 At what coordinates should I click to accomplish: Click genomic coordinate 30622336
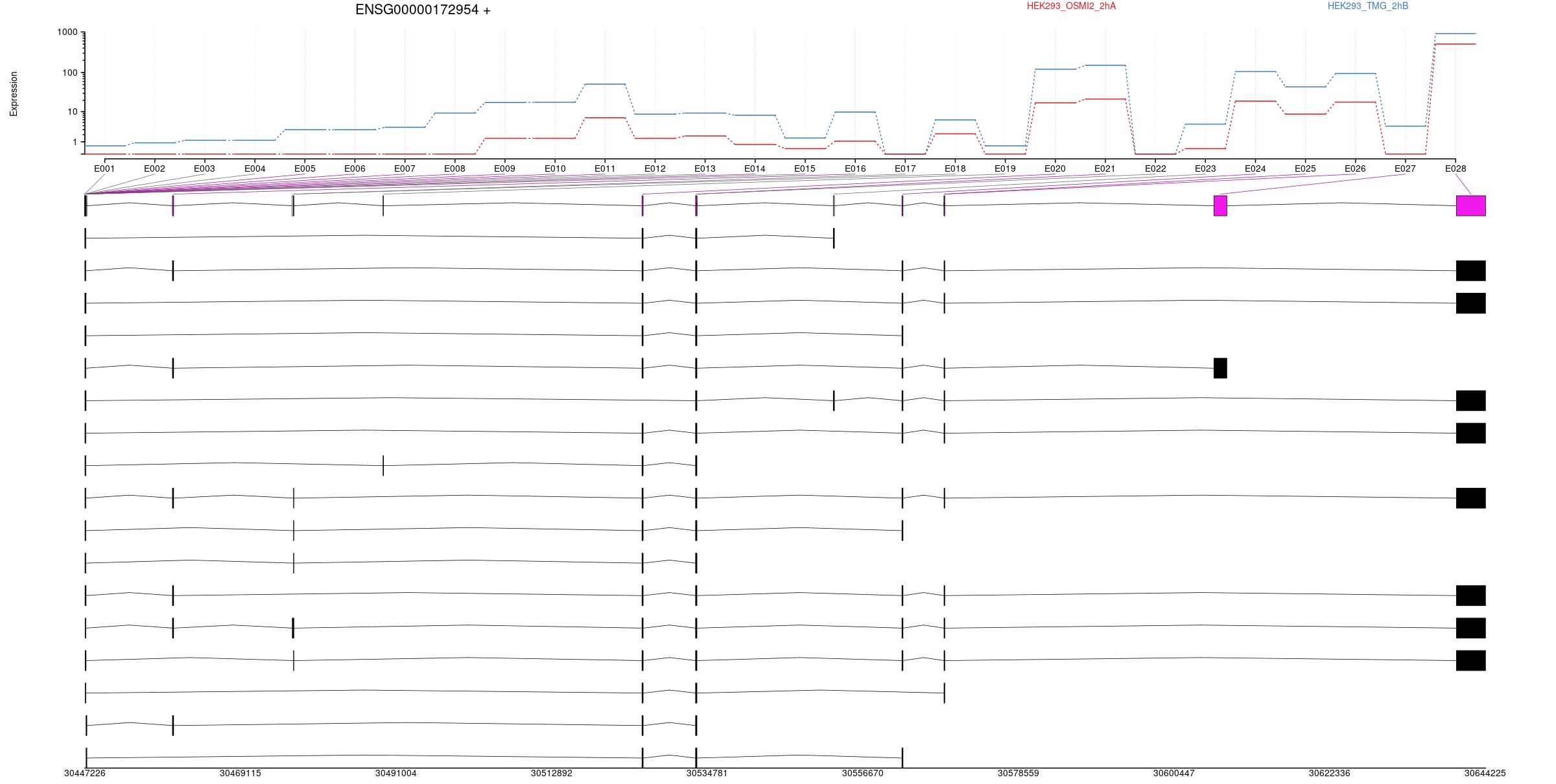point(1330,773)
